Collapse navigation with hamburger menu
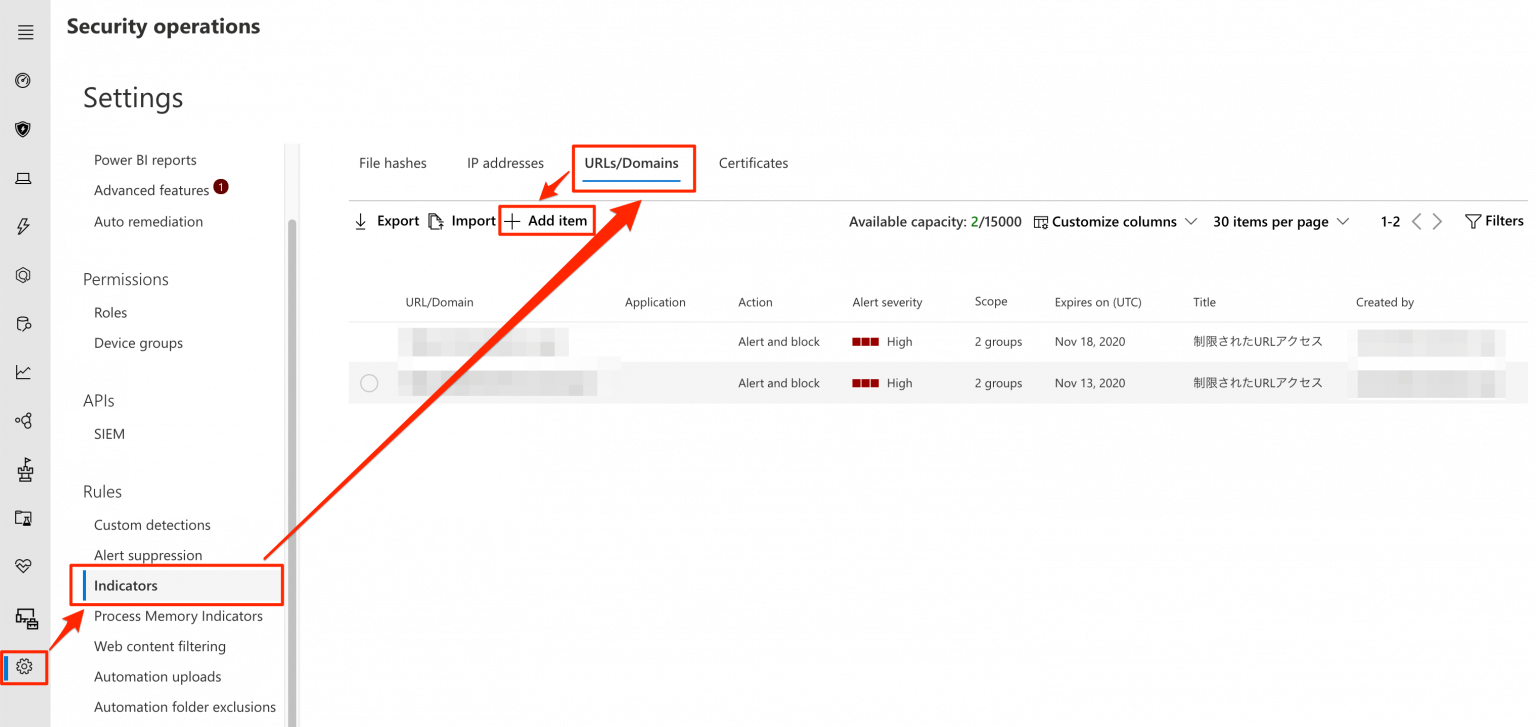This screenshot has width=1536, height=727. 25,31
